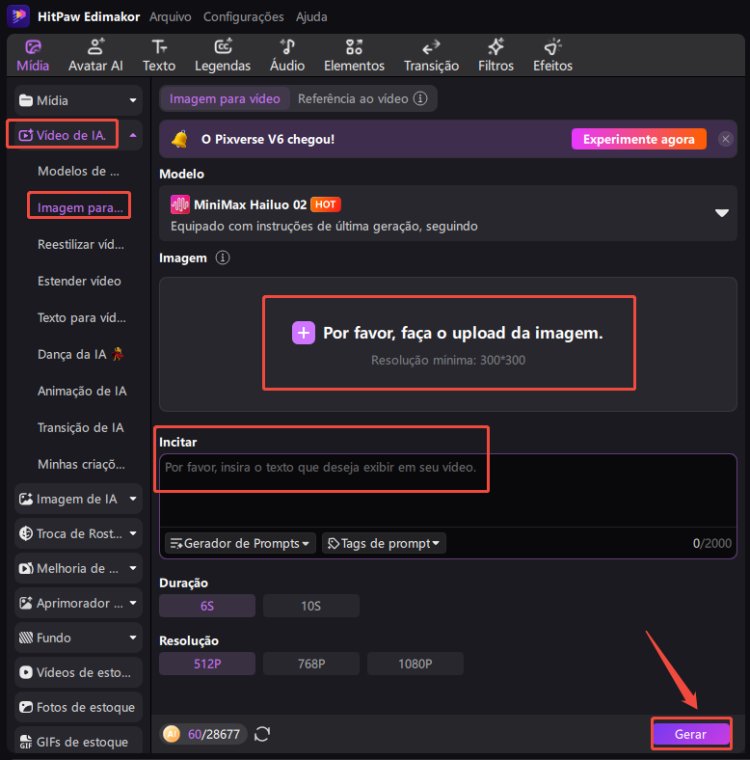750x760 pixels.
Task: Open the Configurações menu
Action: coord(243,17)
